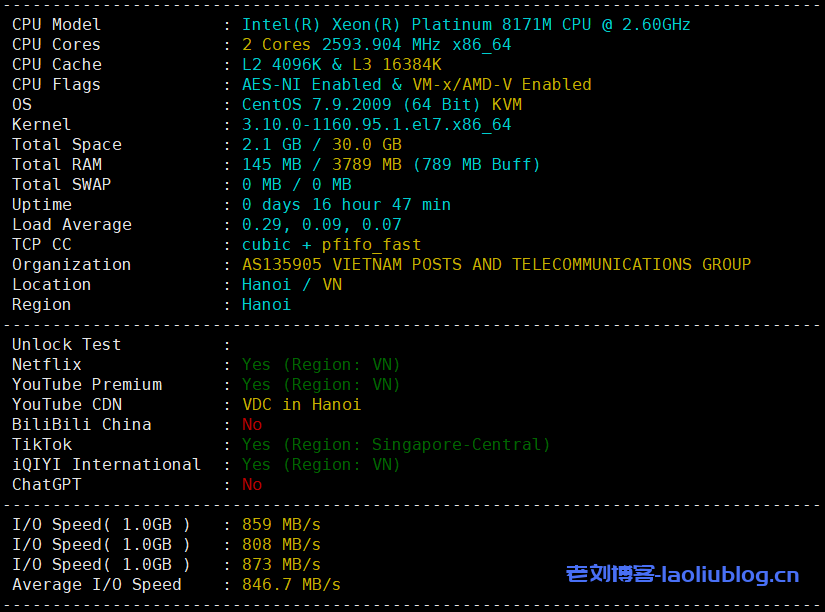Click the Intel Xeon Platinum 8171M CPU model text
Screen dimensions: 825x612
466,24
